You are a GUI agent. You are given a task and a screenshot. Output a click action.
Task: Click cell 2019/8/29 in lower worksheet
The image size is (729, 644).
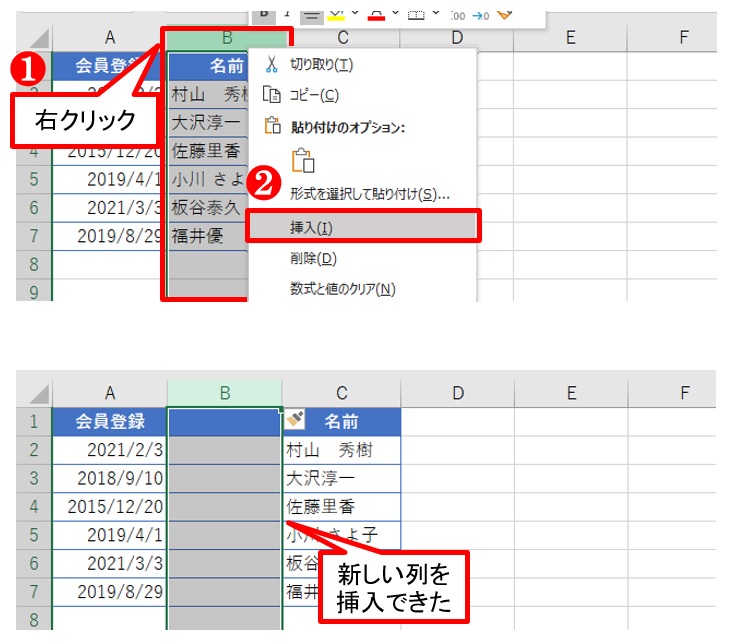point(110,592)
